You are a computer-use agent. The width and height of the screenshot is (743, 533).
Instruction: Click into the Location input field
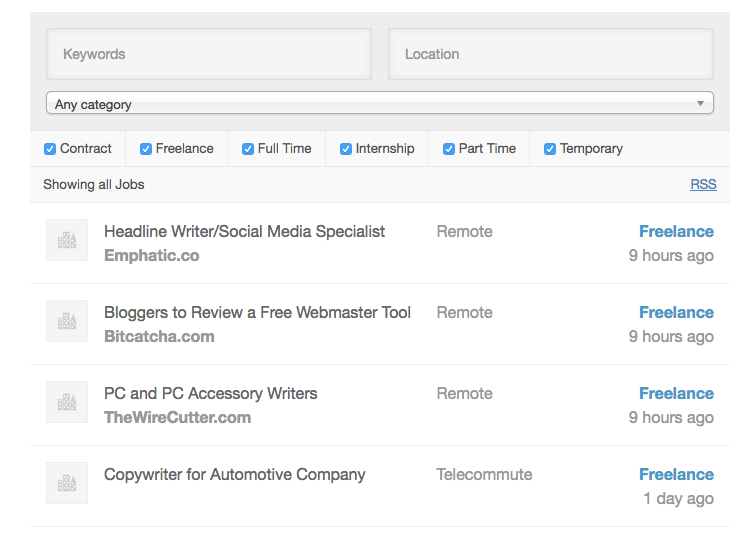551,54
